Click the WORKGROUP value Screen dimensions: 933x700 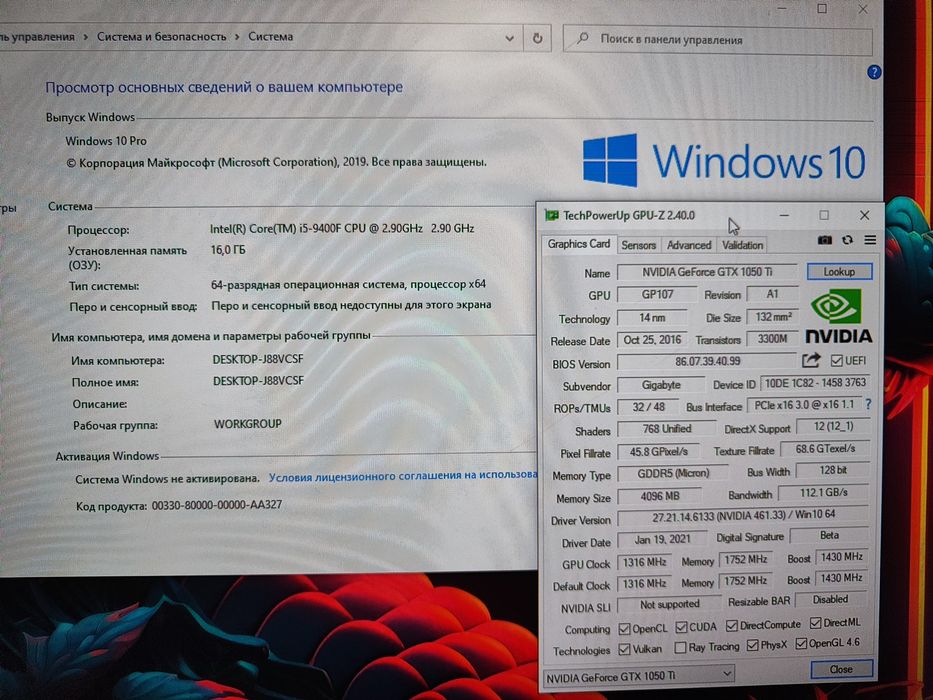[x=248, y=424]
